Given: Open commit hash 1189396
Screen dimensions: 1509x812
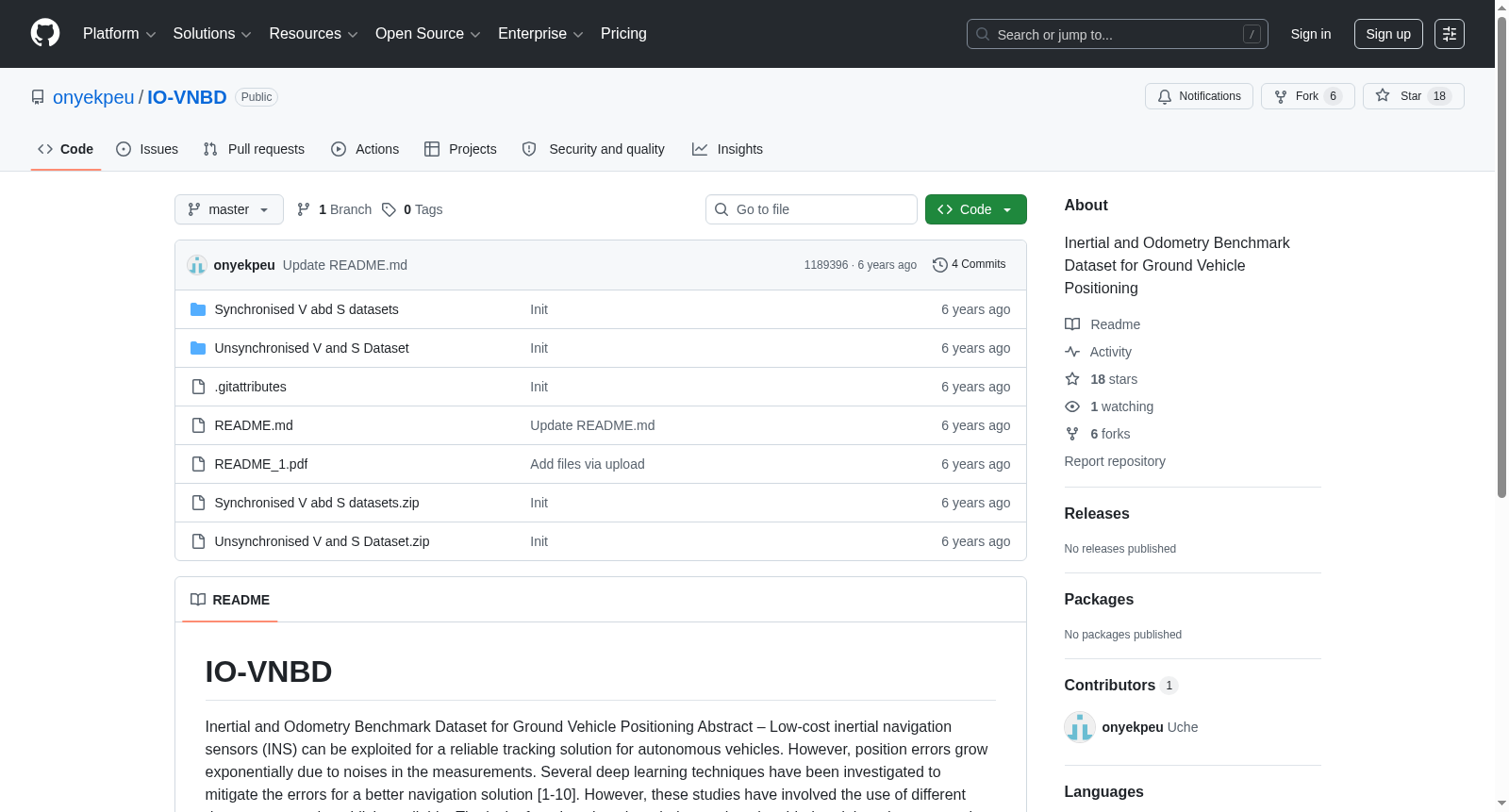Looking at the screenshot, I should tap(826, 265).
